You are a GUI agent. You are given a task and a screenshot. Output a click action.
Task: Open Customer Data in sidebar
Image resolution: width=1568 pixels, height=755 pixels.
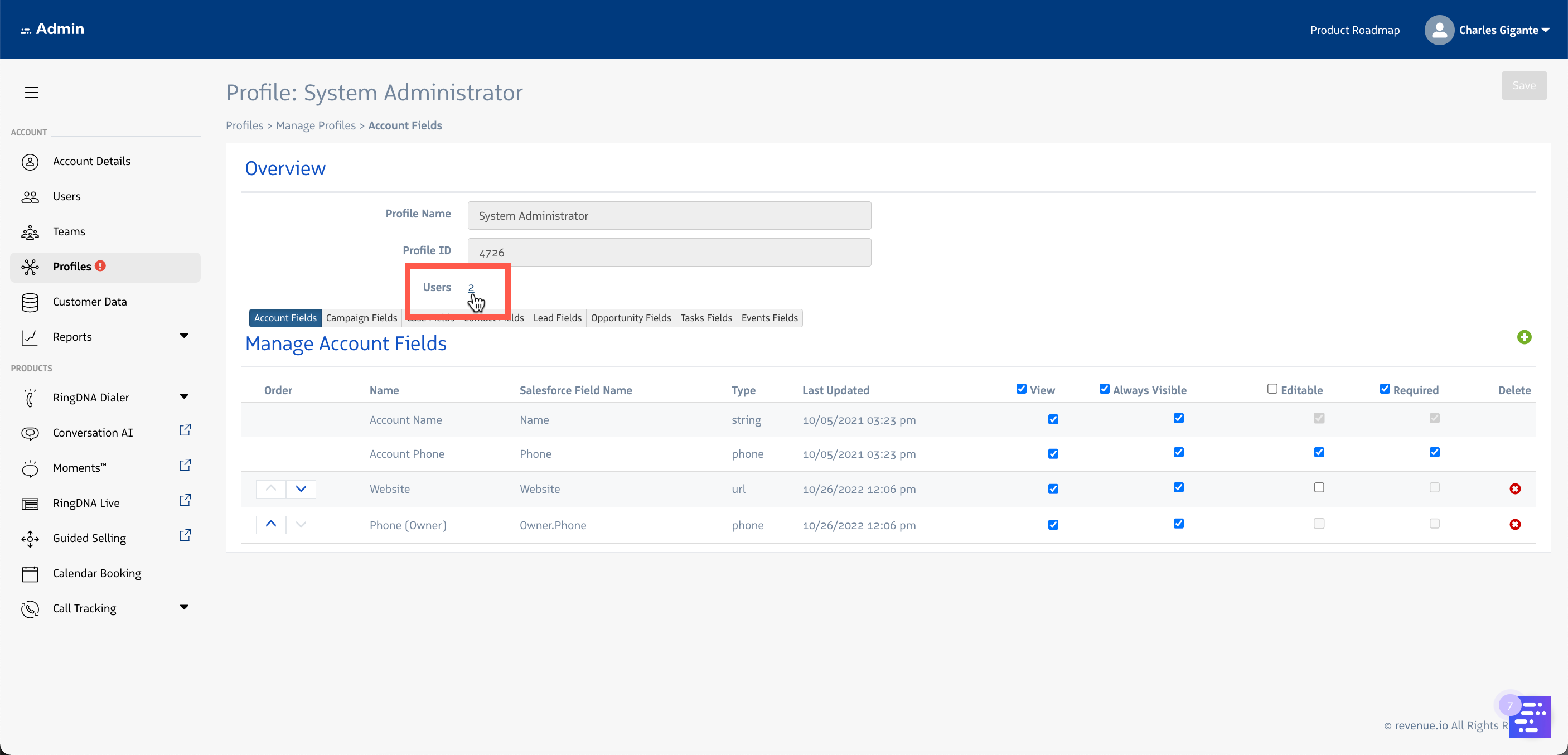click(89, 302)
